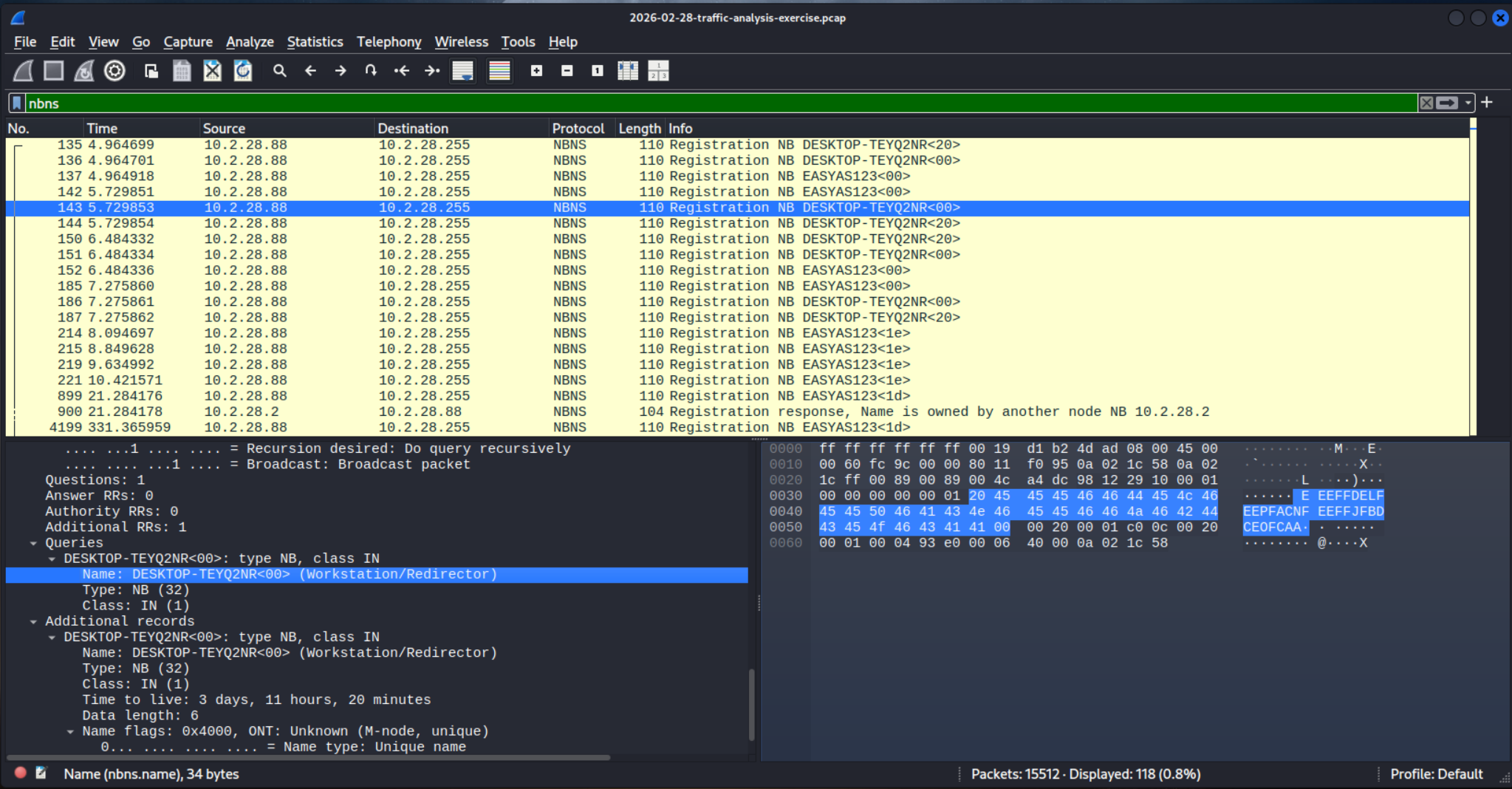The height and width of the screenshot is (789, 1512).
Task: Click the Zoom in plus icon
Action: pyautogui.click(x=537, y=71)
